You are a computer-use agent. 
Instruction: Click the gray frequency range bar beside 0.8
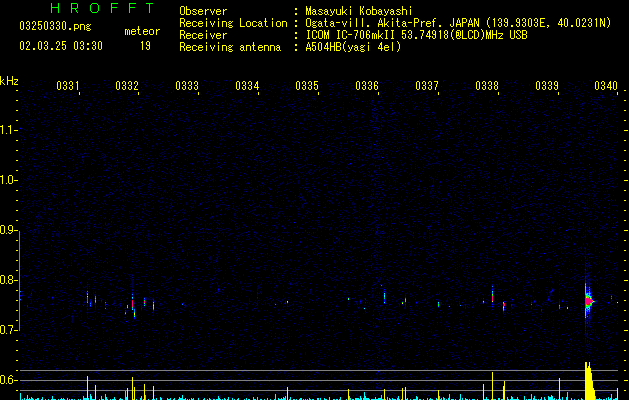[19, 280]
